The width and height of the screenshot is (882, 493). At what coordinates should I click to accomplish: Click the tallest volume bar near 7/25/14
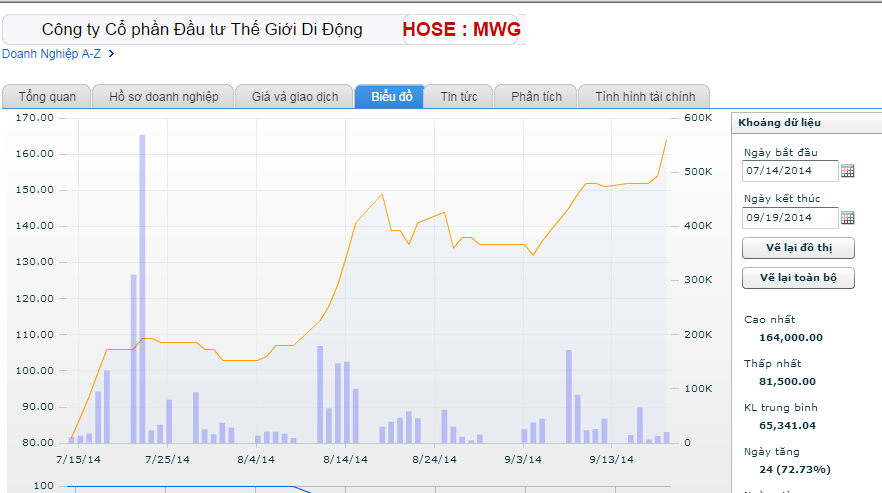[x=142, y=288]
